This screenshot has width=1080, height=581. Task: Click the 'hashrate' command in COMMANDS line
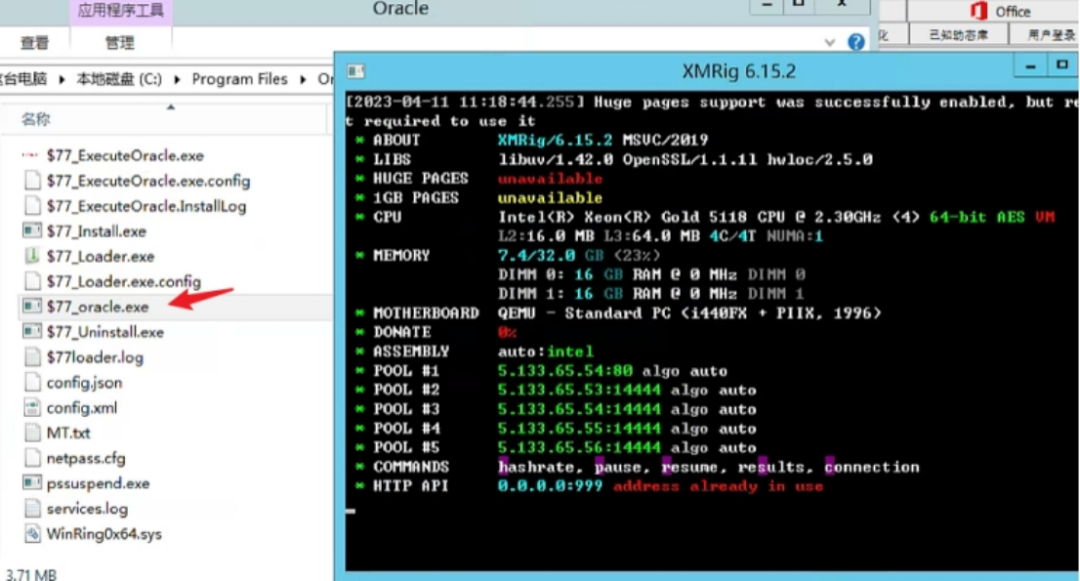click(x=535, y=467)
